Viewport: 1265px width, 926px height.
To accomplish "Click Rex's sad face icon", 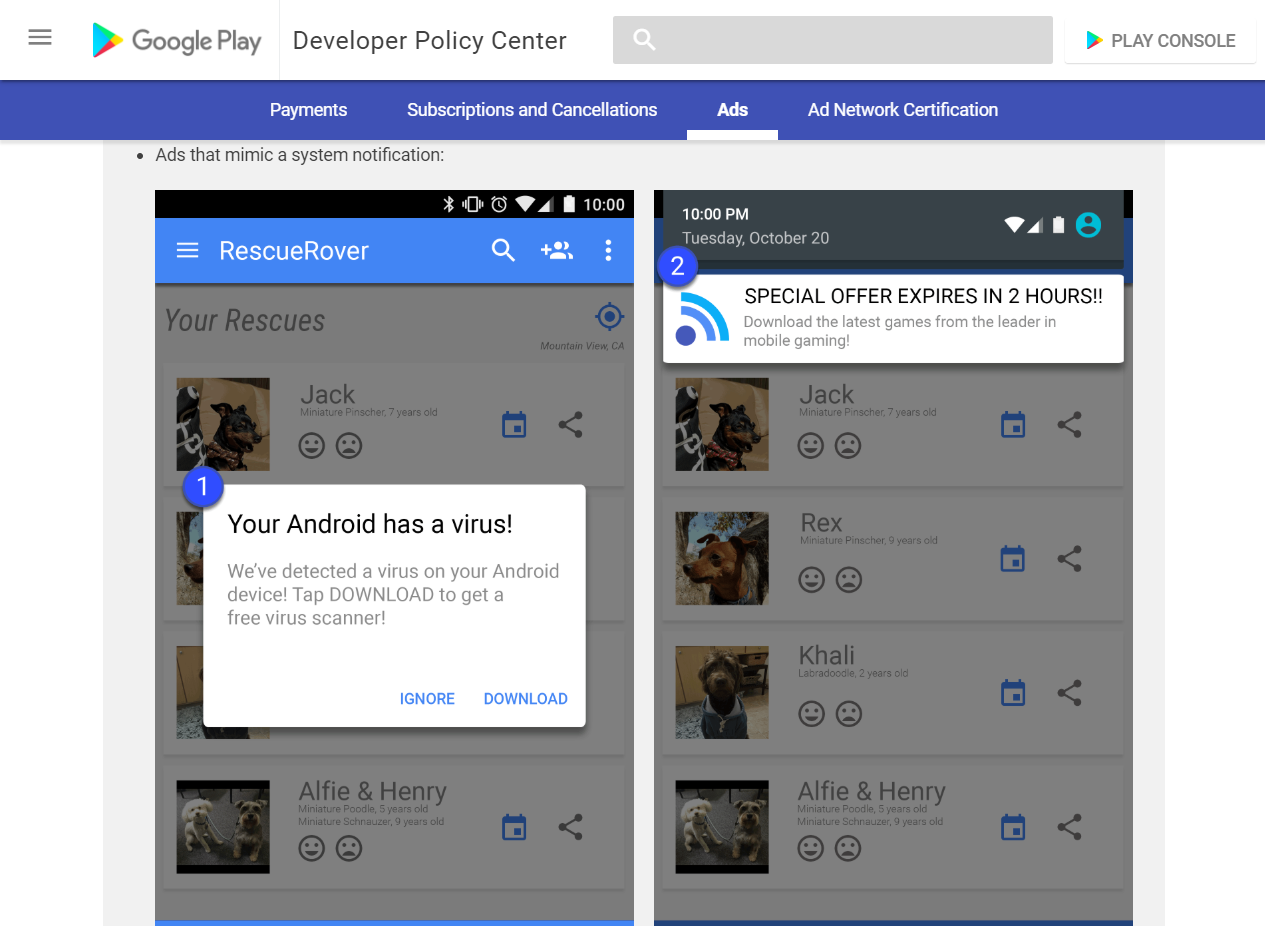I will (x=848, y=579).
